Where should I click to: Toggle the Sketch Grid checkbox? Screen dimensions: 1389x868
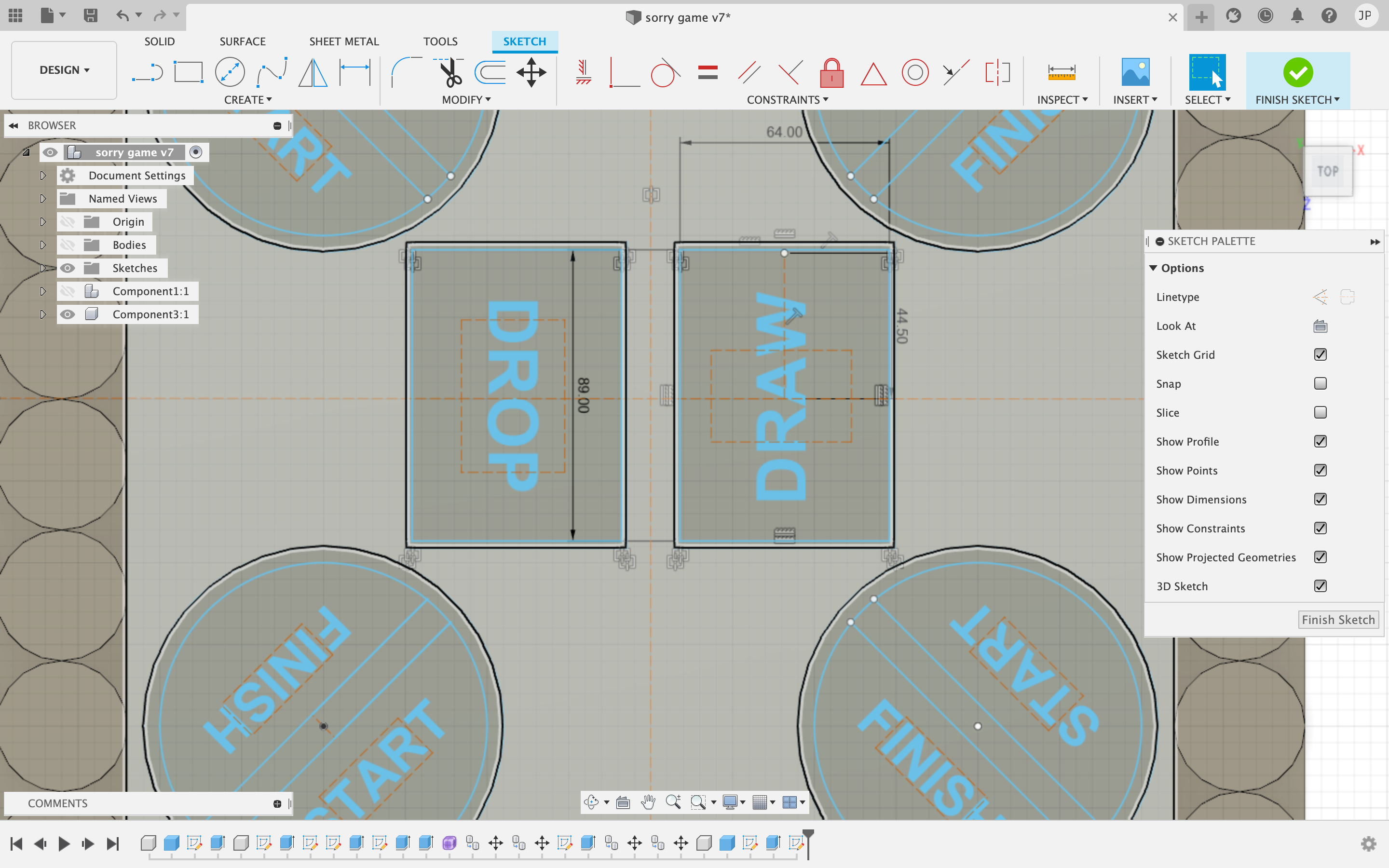pyautogui.click(x=1320, y=355)
